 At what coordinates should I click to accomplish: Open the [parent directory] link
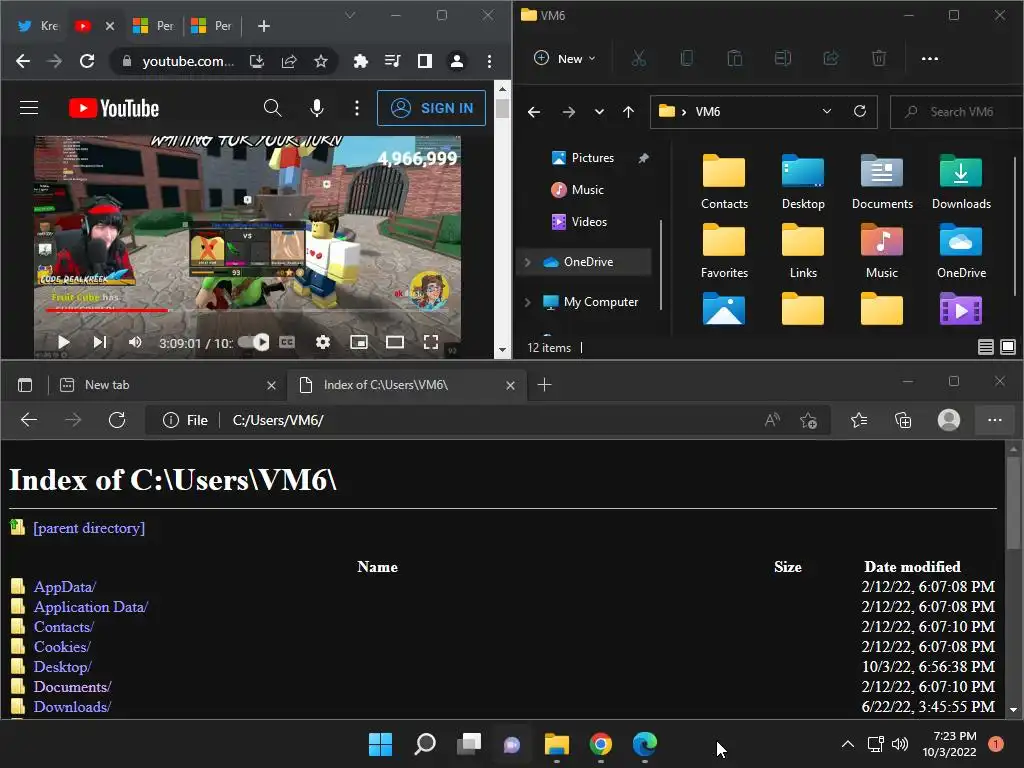[89, 528]
